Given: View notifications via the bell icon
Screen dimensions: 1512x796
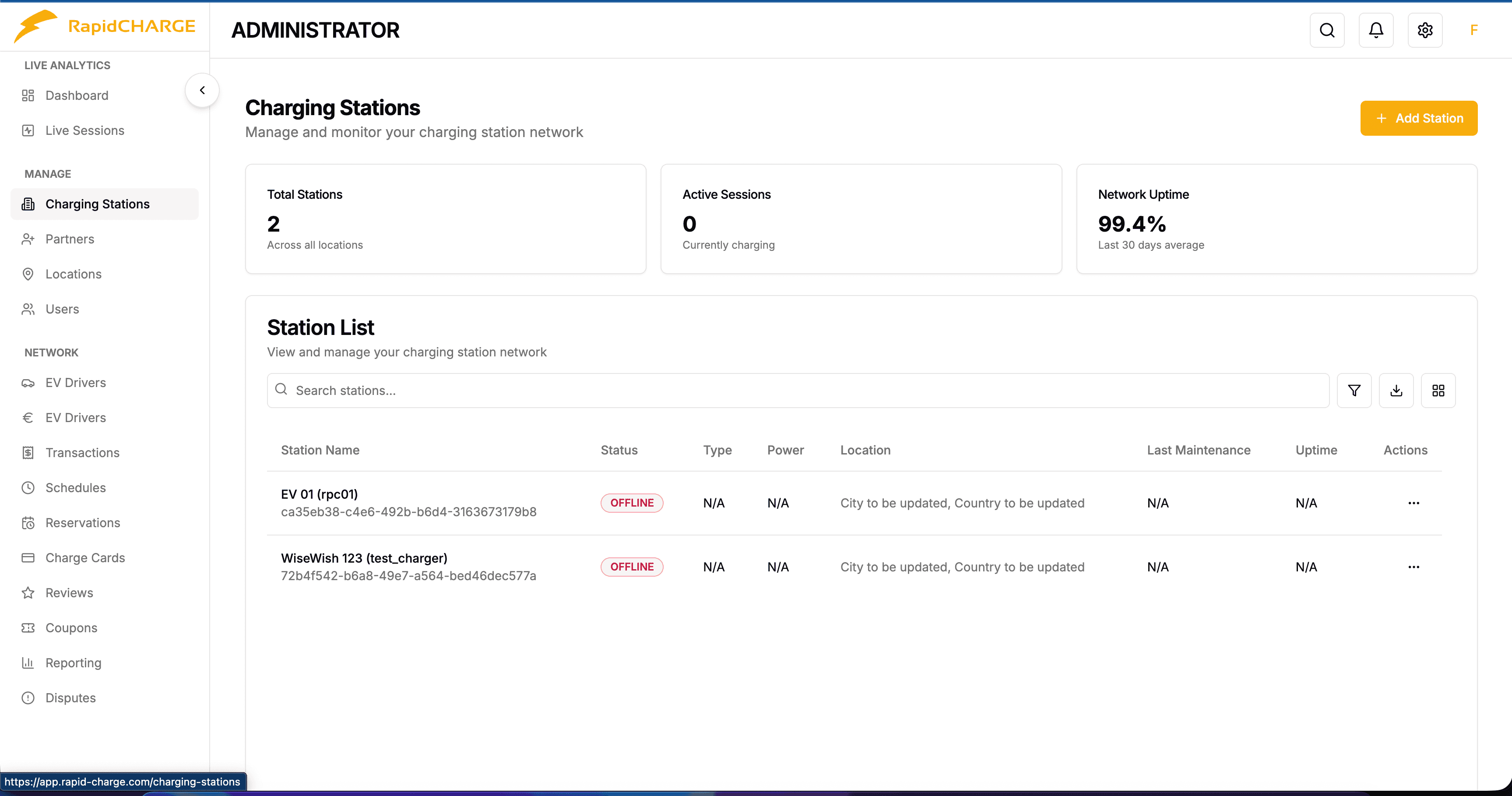Looking at the screenshot, I should (1376, 30).
